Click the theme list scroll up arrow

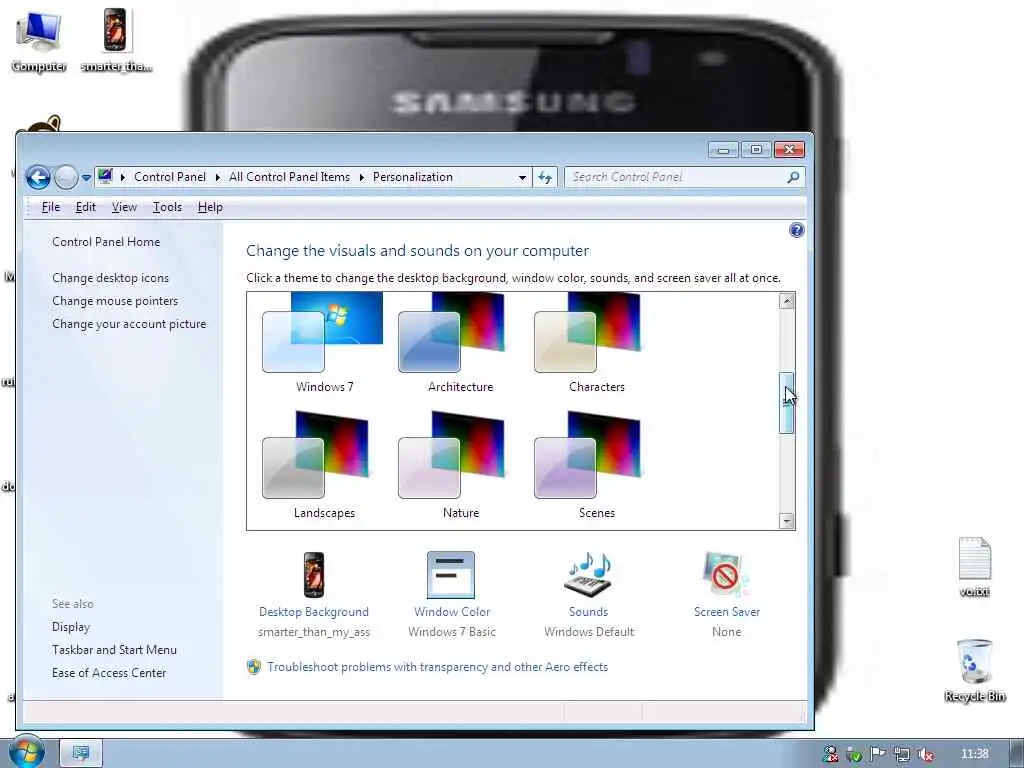(787, 302)
